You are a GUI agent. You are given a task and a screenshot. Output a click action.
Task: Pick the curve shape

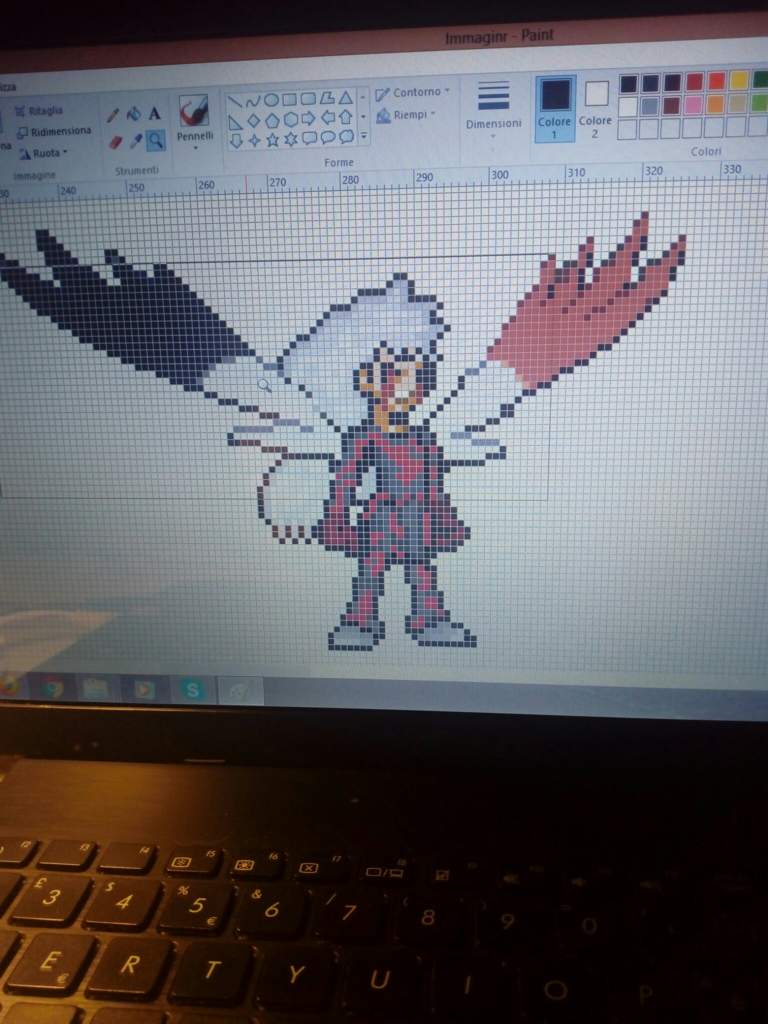(253, 101)
